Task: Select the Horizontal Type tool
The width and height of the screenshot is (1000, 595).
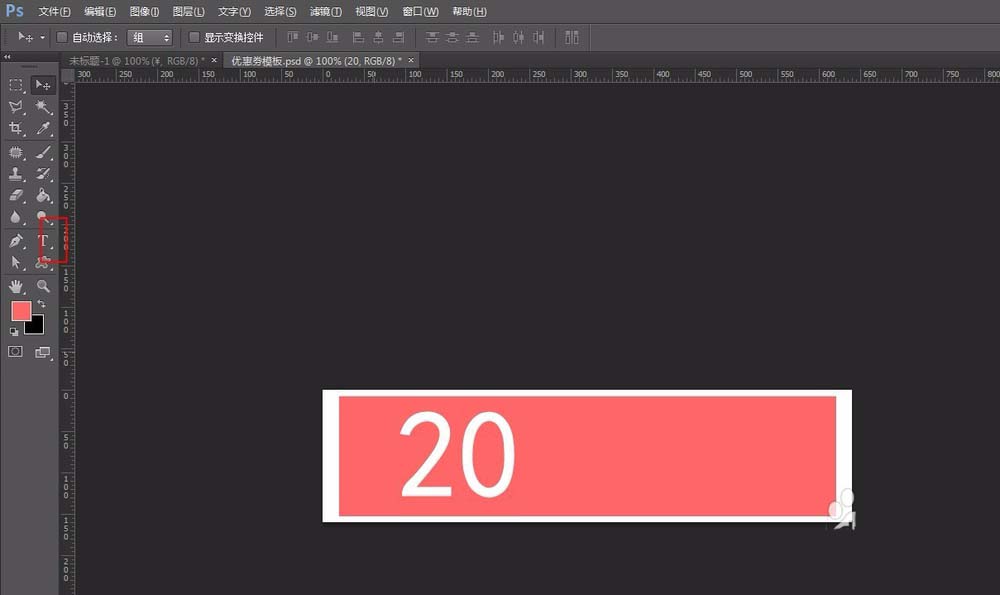Action: tap(43, 241)
